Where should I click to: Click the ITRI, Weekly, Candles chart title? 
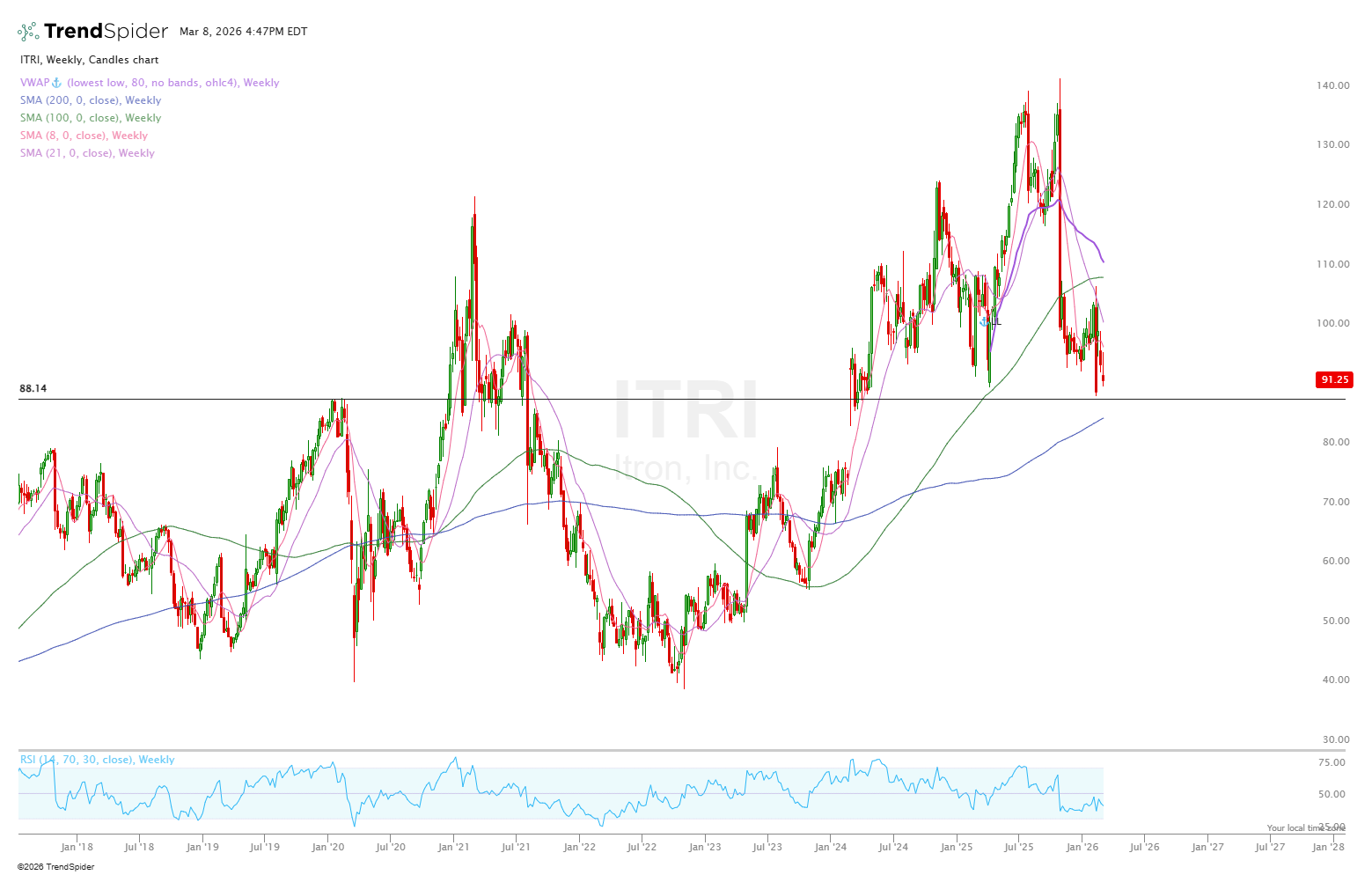click(89, 60)
